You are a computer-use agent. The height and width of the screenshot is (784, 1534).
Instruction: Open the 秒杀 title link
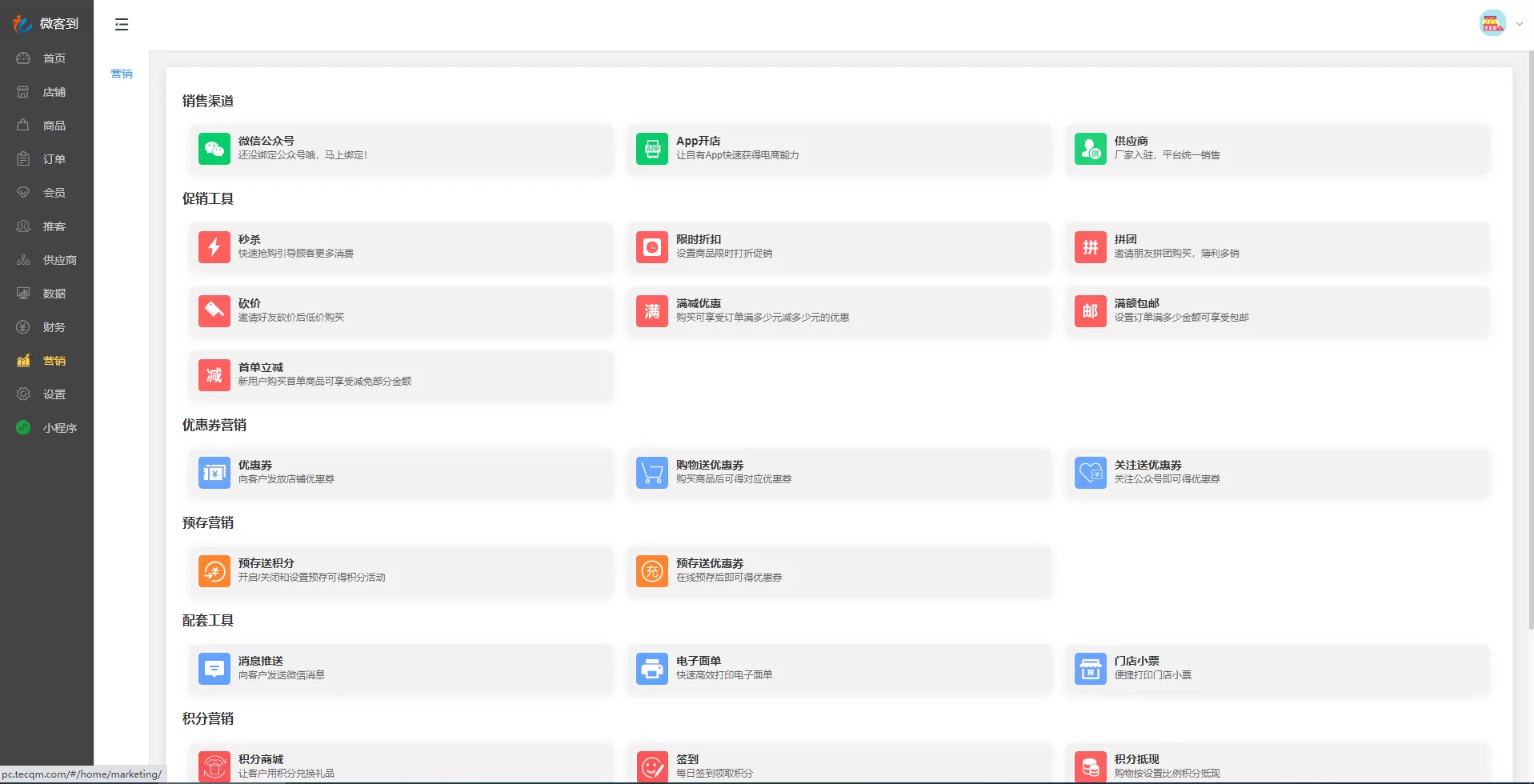249,239
